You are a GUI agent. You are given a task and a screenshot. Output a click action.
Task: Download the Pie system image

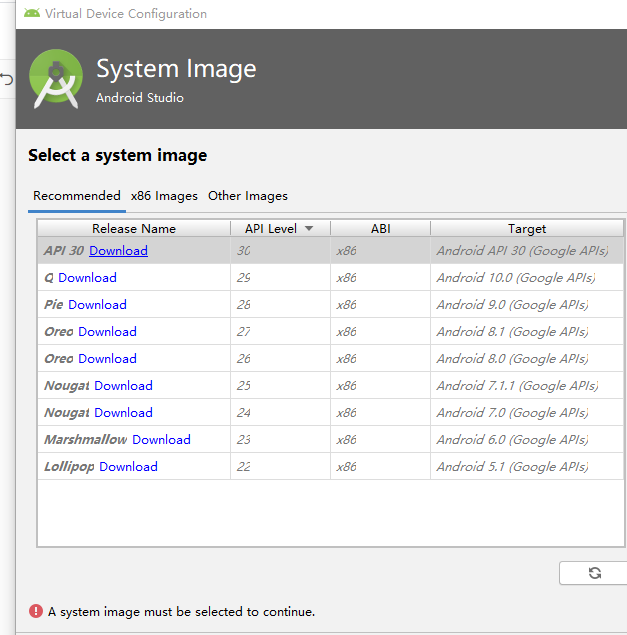98,305
